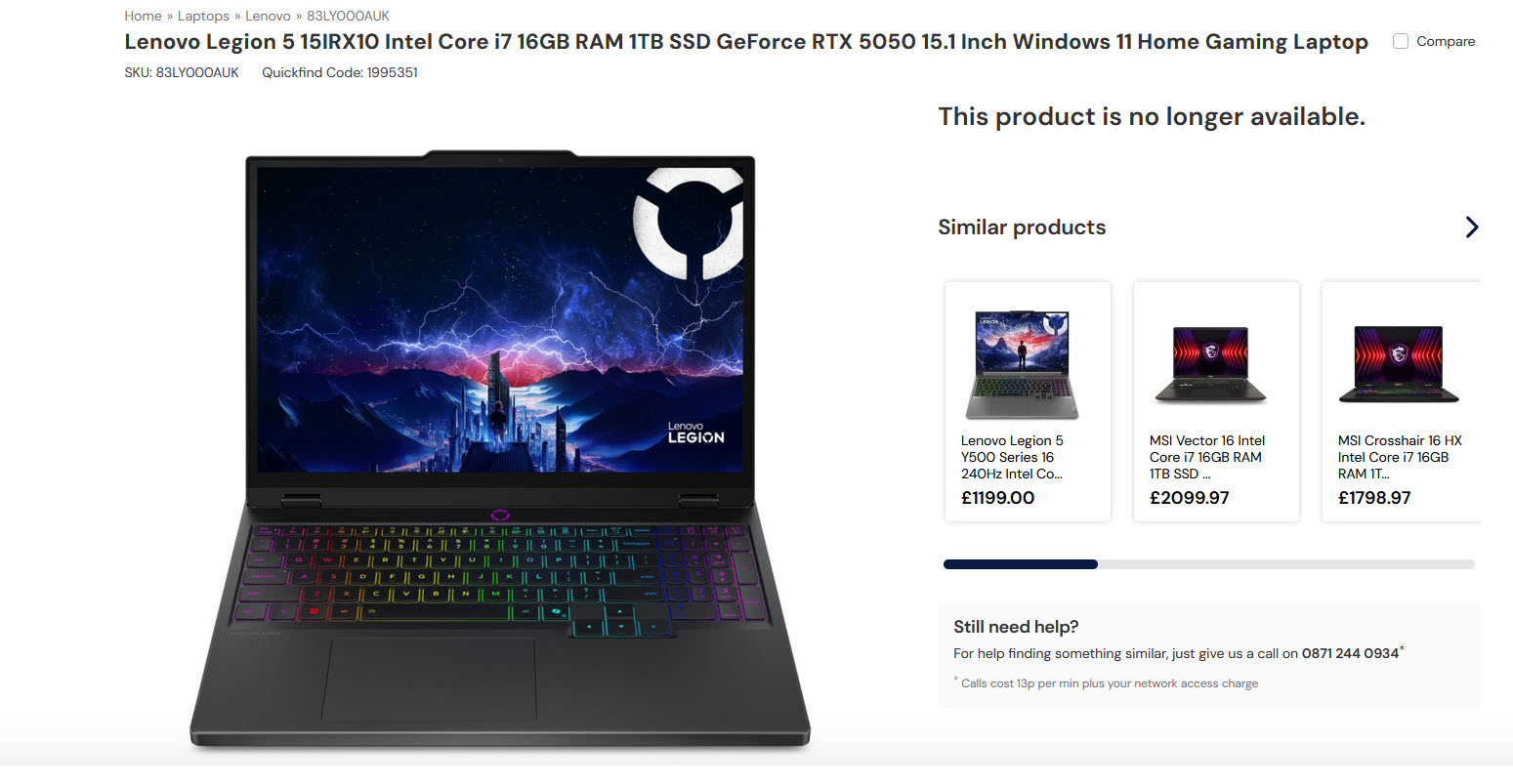Click MSI Crosshair 16 HX title

1400,457
